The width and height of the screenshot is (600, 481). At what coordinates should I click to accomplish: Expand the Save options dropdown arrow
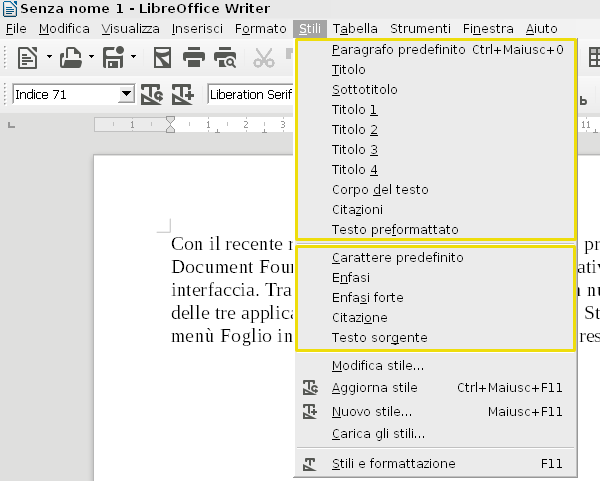pos(134,57)
